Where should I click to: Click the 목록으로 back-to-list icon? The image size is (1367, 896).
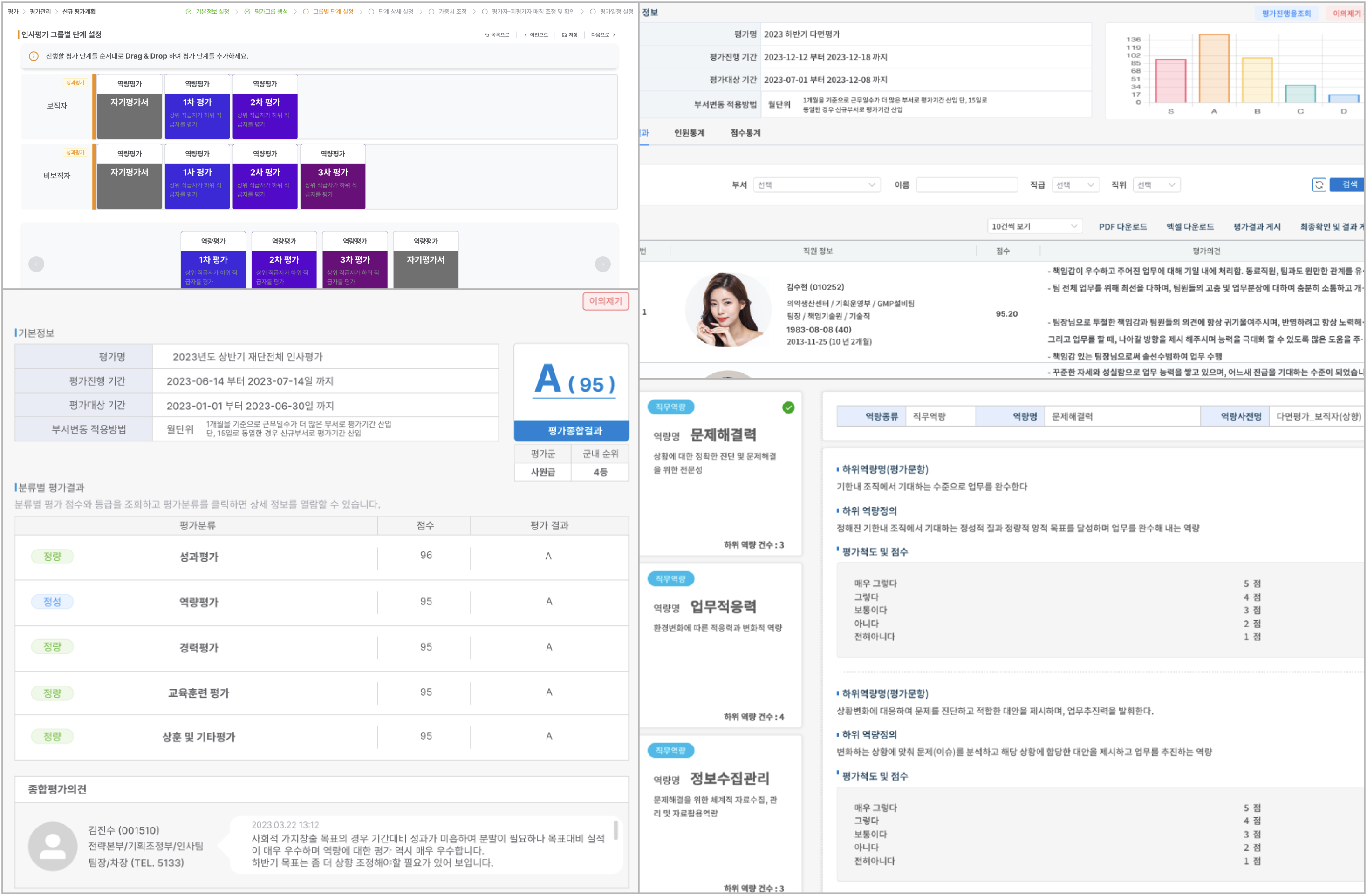point(487,35)
